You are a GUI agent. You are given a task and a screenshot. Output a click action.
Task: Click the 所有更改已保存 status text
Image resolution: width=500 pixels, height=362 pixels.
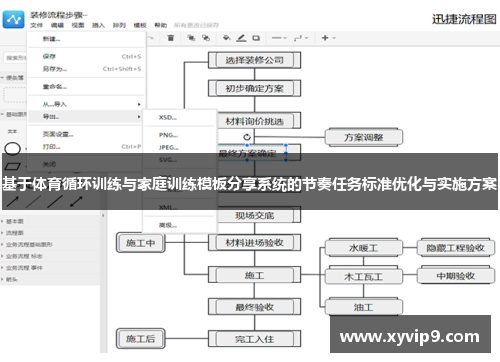point(196,25)
